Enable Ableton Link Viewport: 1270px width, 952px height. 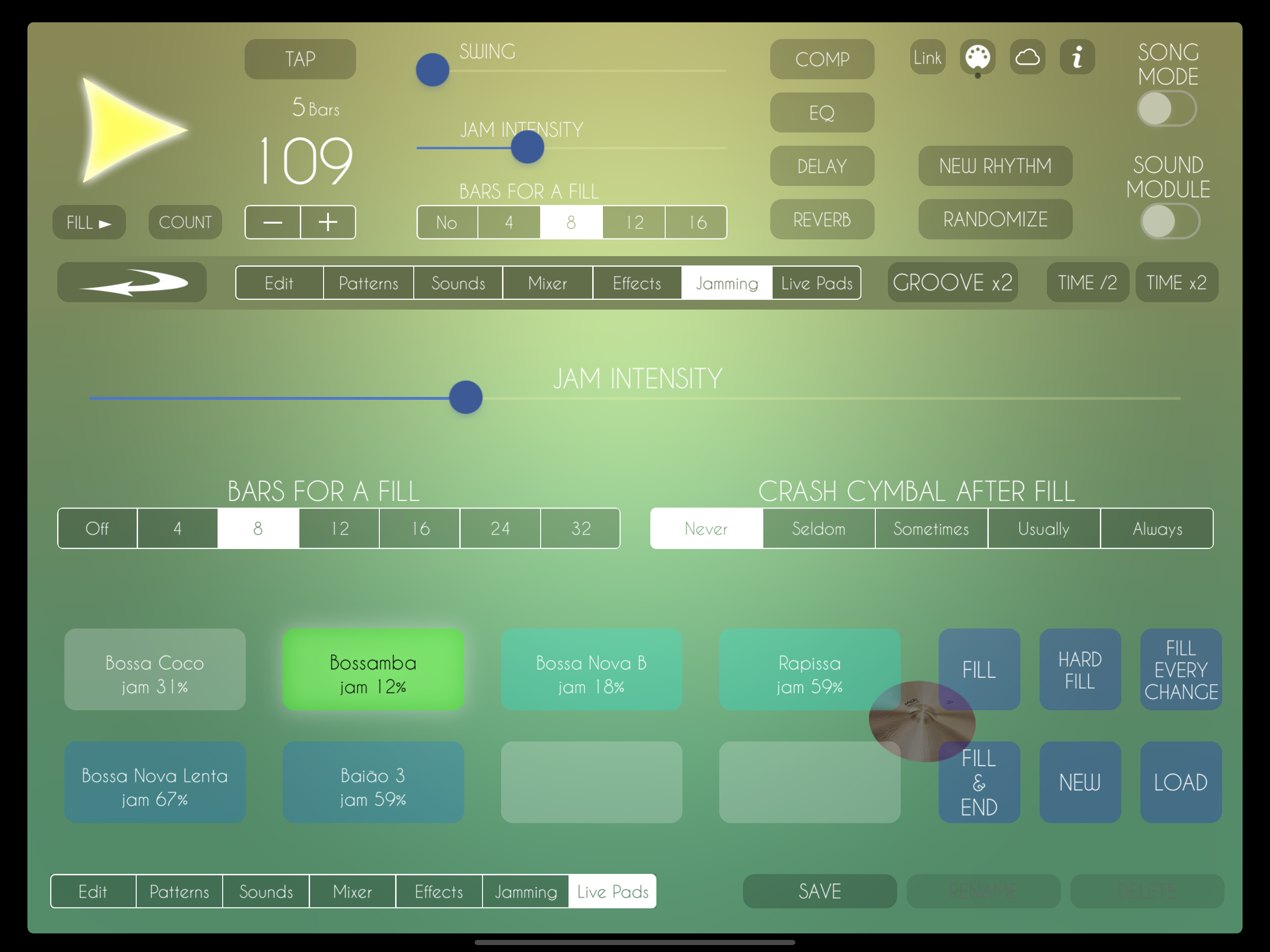click(x=927, y=58)
